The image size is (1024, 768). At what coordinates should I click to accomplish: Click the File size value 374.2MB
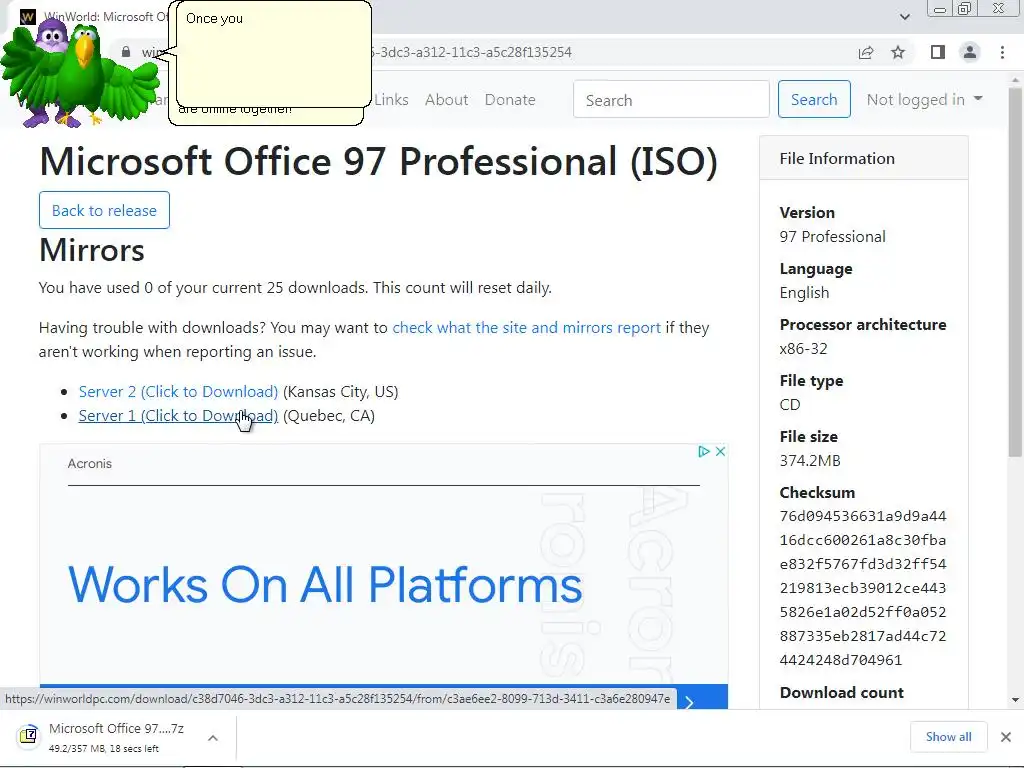tap(810, 460)
